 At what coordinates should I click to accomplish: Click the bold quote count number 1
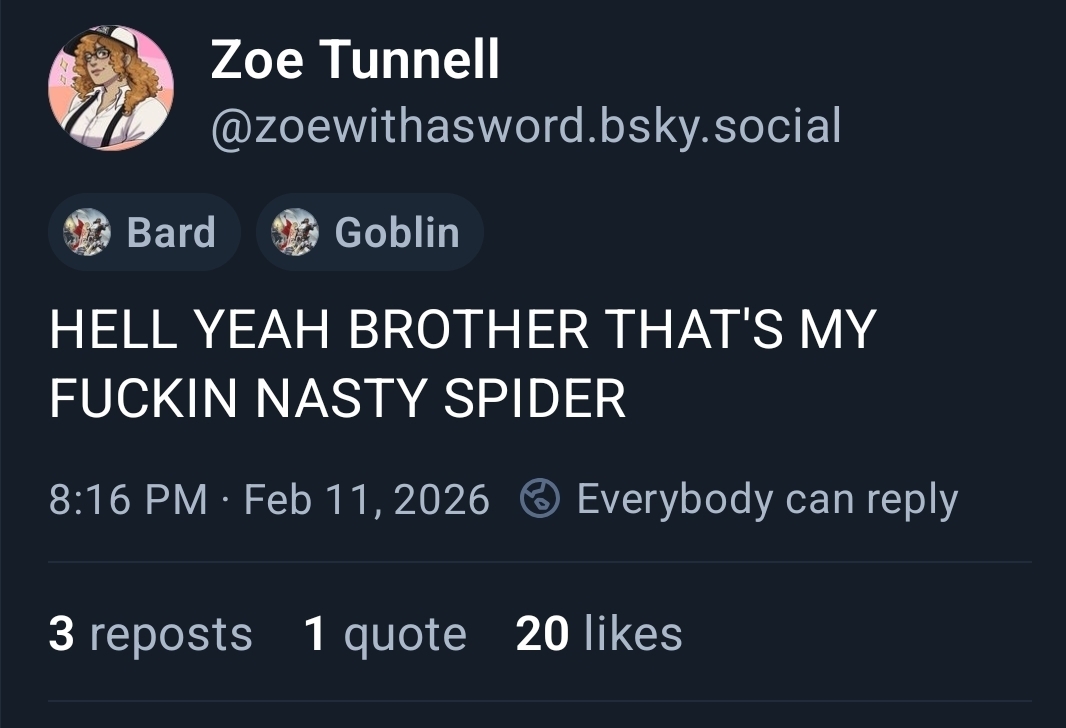click(x=315, y=634)
